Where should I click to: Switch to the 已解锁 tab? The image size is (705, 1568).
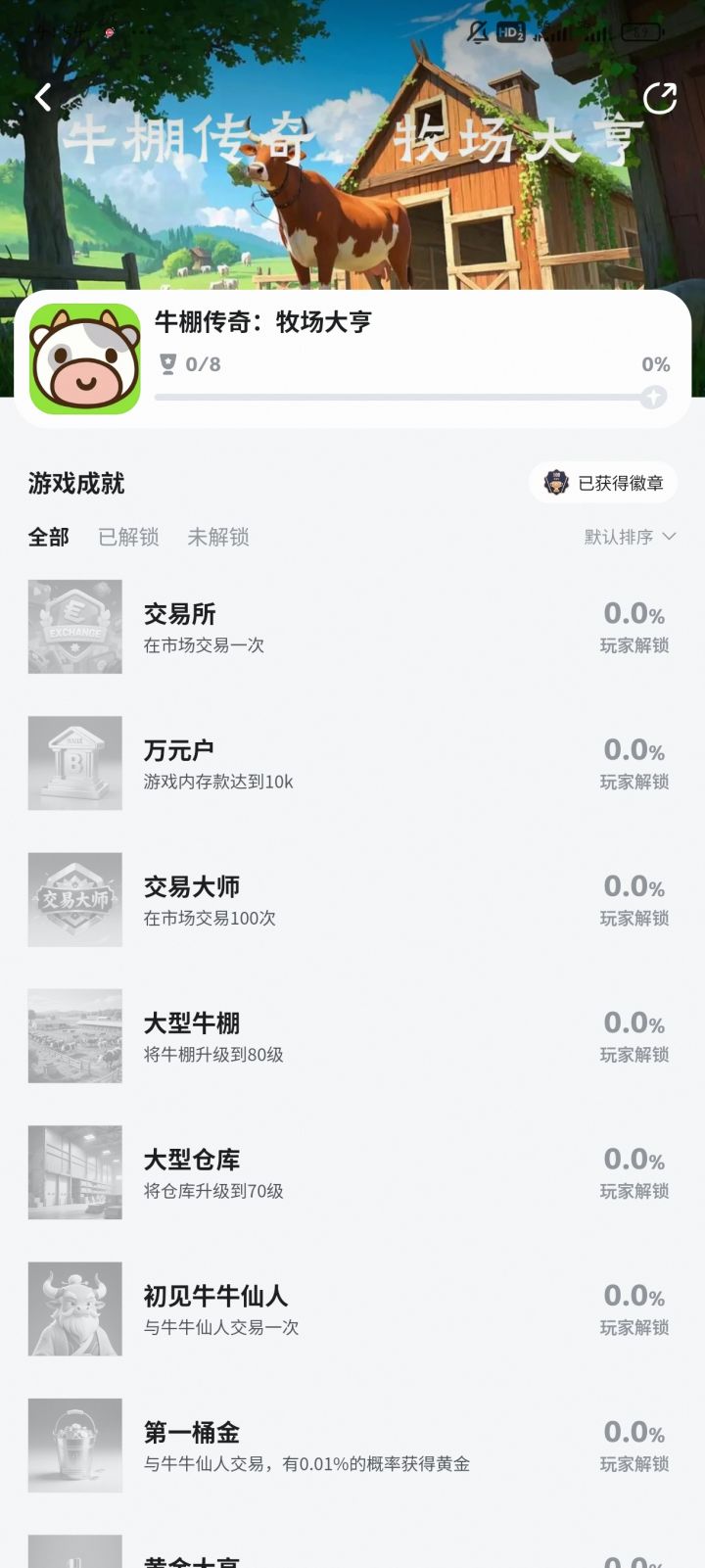(128, 537)
